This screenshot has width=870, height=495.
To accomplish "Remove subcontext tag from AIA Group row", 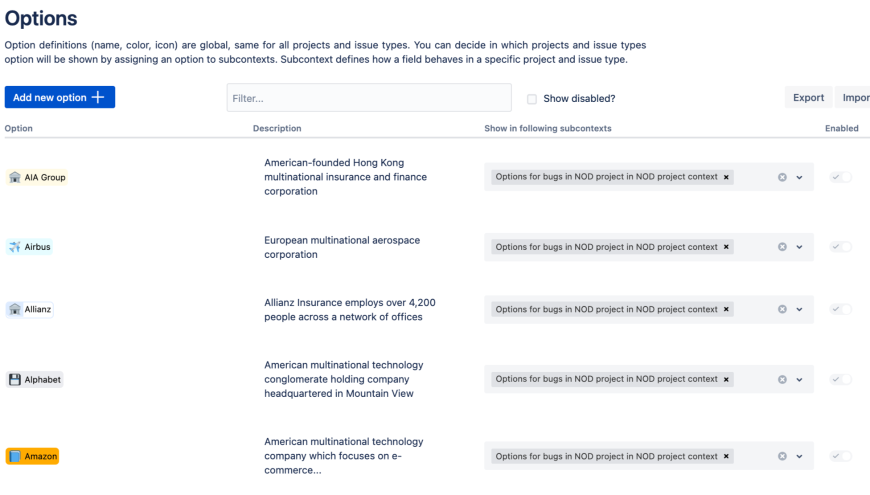I will tap(727, 177).
